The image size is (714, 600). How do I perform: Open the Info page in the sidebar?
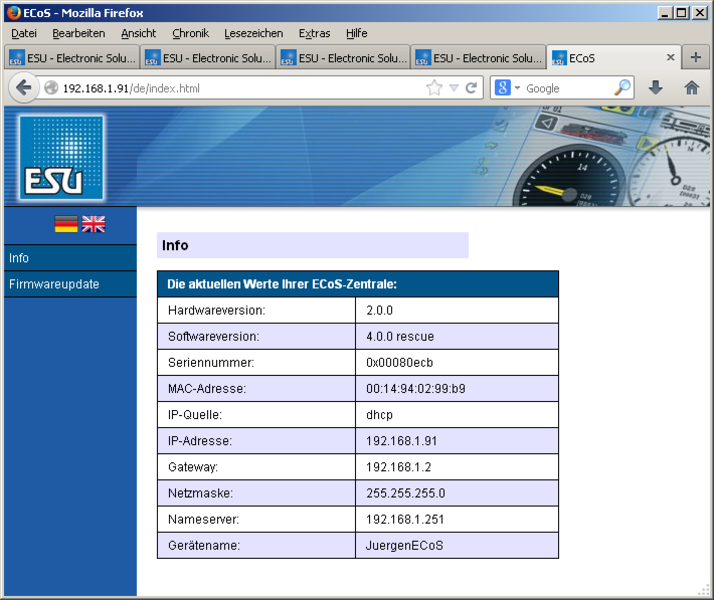[70, 258]
